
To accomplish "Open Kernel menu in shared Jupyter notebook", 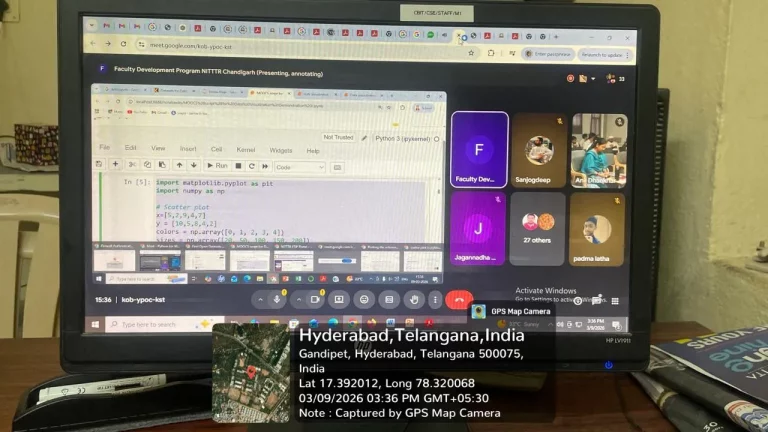I will (x=245, y=149).
